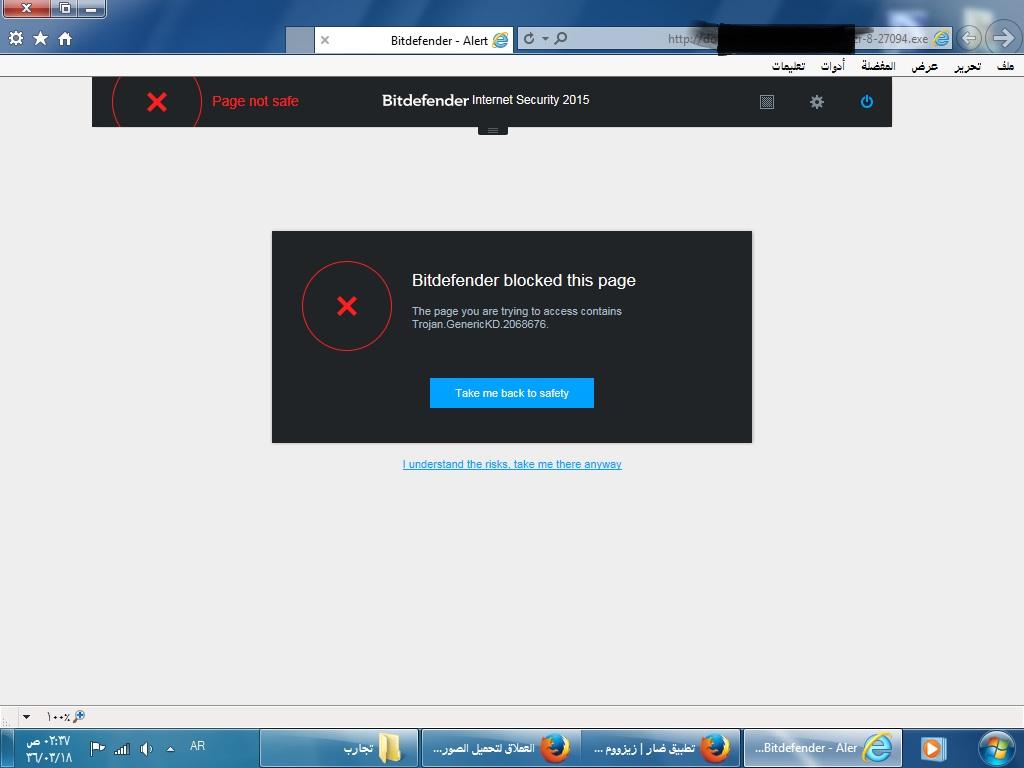Show hidden system tray icons
This screenshot has height=768, width=1024.
170,748
